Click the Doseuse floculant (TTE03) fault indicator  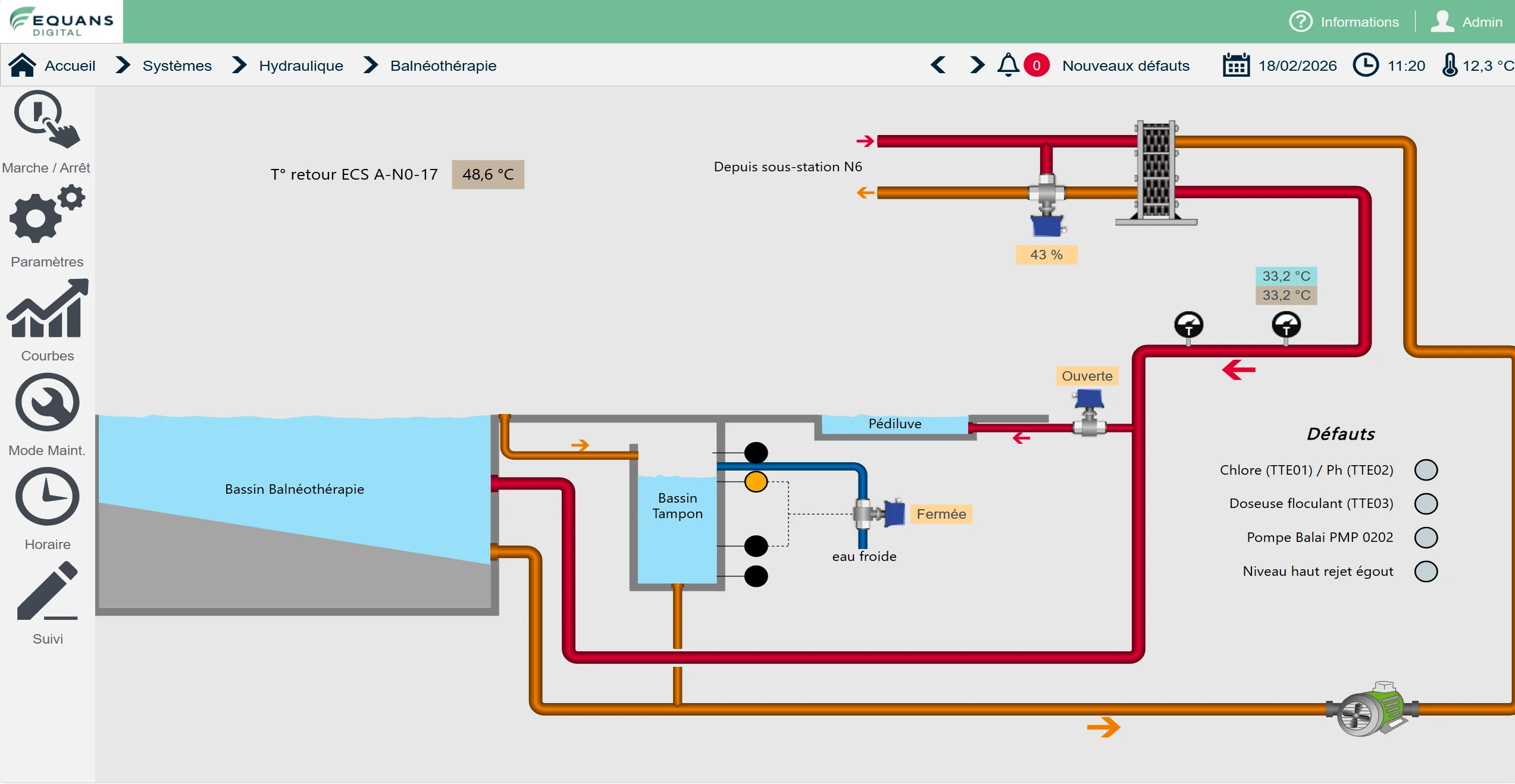[1426, 504]
